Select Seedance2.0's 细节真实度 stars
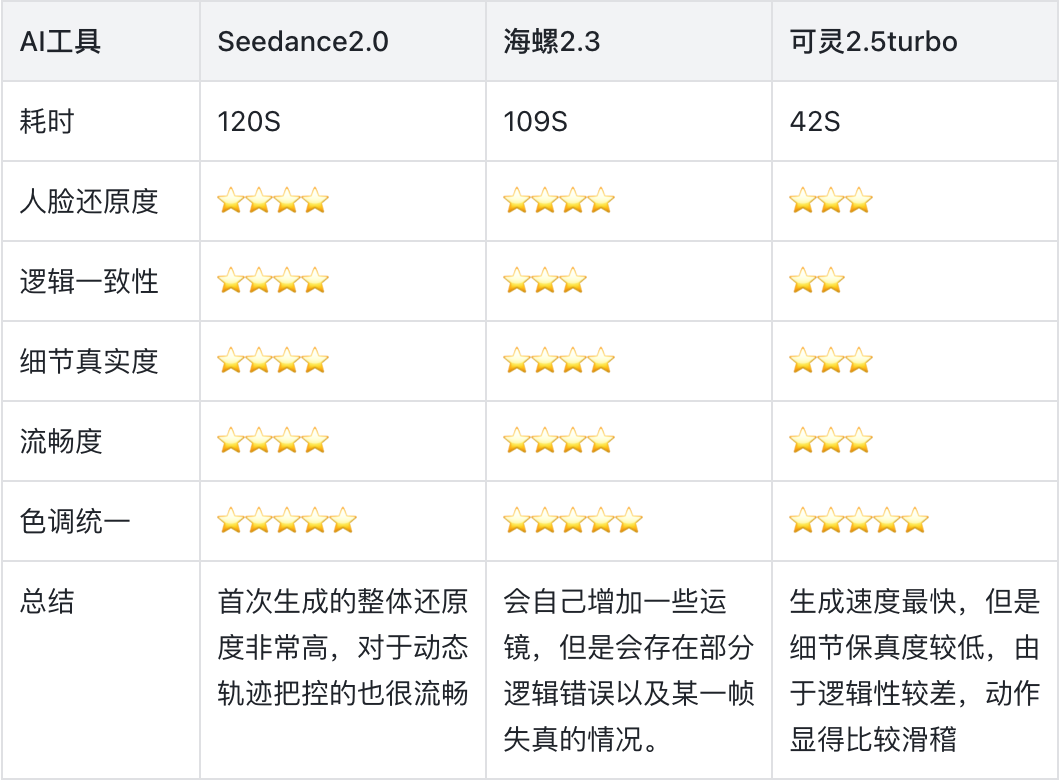The image size is (1060, 782). [x=273, y=361]
